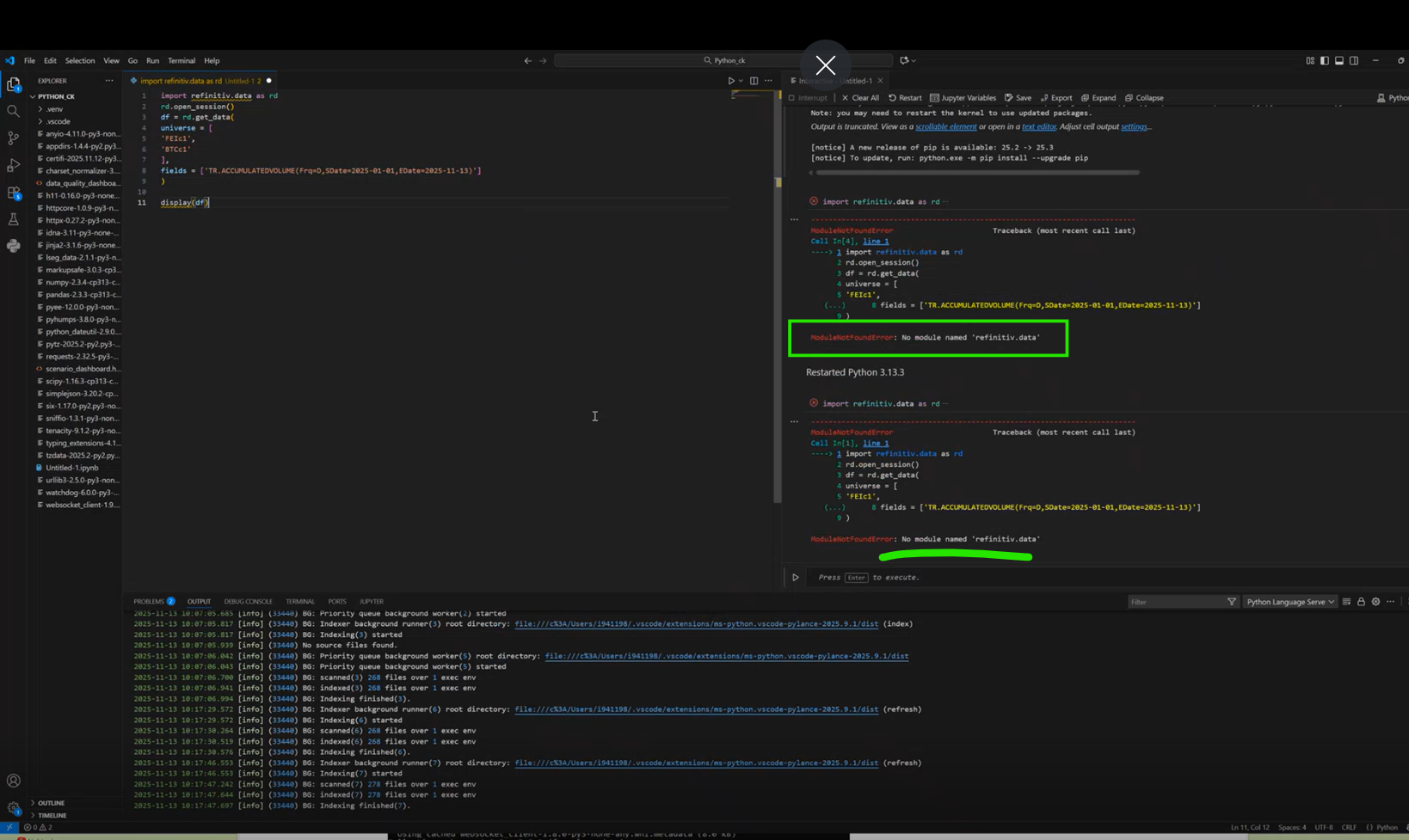Open Source Control from the activity bar
1409x840 pixels.
tap(13, 138)
